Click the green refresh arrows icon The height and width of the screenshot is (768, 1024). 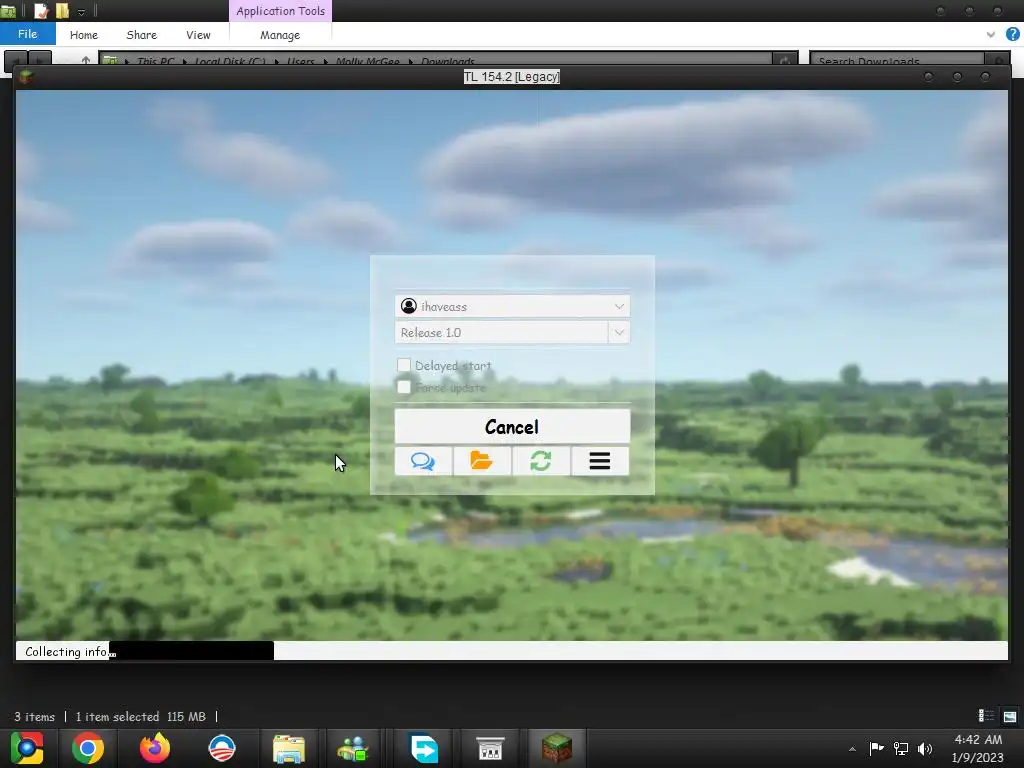(x=541, y=461)
